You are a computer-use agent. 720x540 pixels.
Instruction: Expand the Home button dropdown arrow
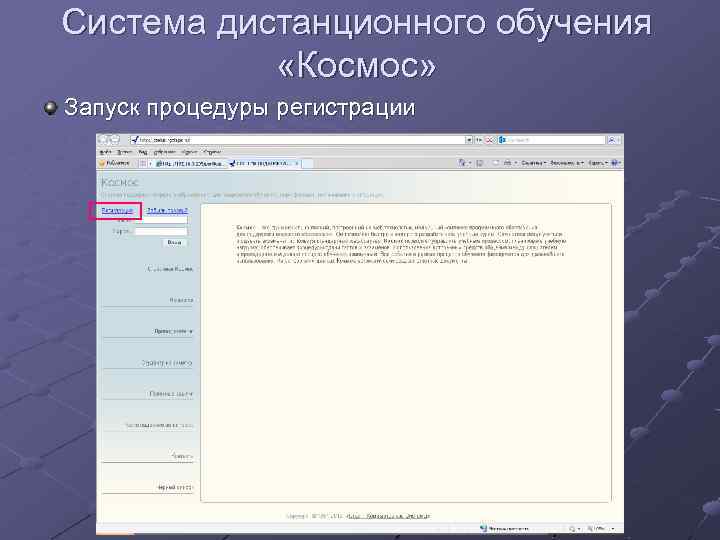pos(469,163)
